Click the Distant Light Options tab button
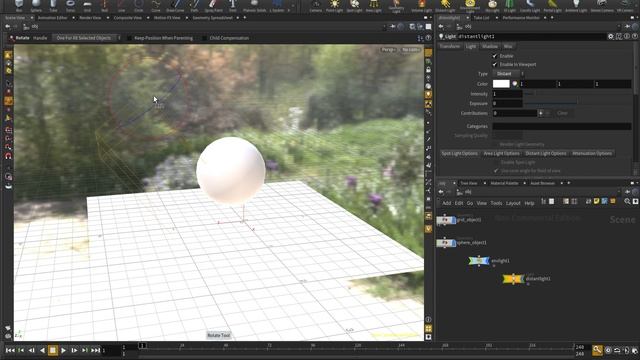Image resolution: width=640 pixels, height=360 pixels. (545, 153)
